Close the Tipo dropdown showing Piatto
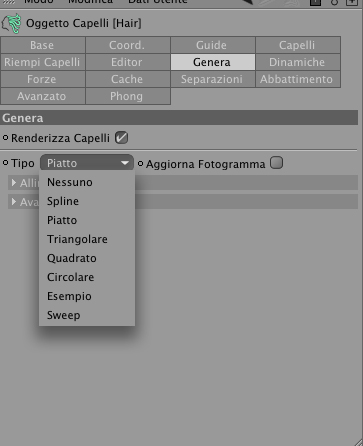 [x=87, y=163]
